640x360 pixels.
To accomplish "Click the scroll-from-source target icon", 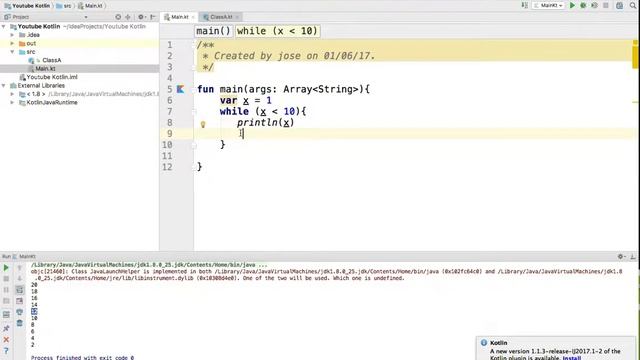I will (x=118, y=17).
